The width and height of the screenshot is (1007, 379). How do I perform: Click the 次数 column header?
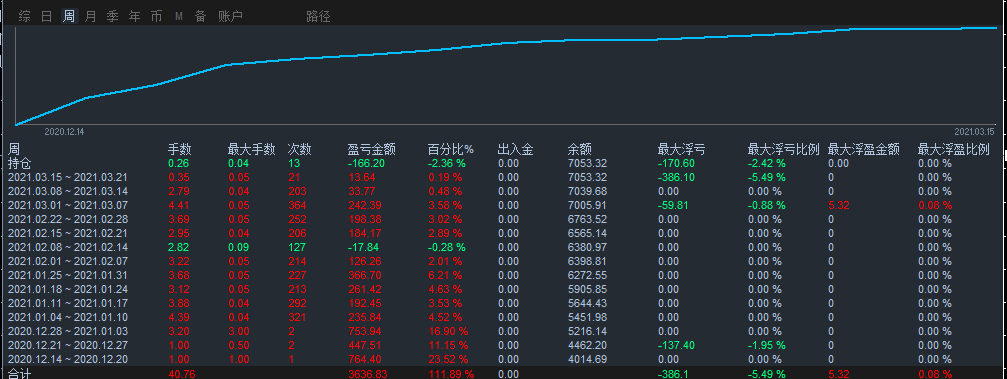299,150
